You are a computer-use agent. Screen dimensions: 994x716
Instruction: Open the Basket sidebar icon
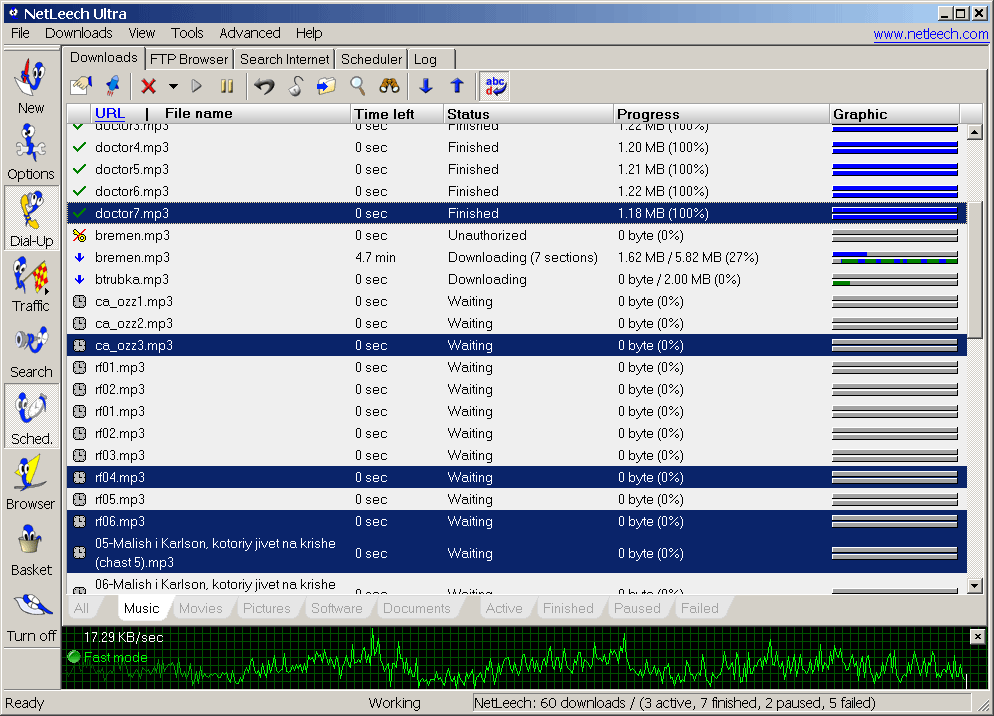tap(31, 549)
